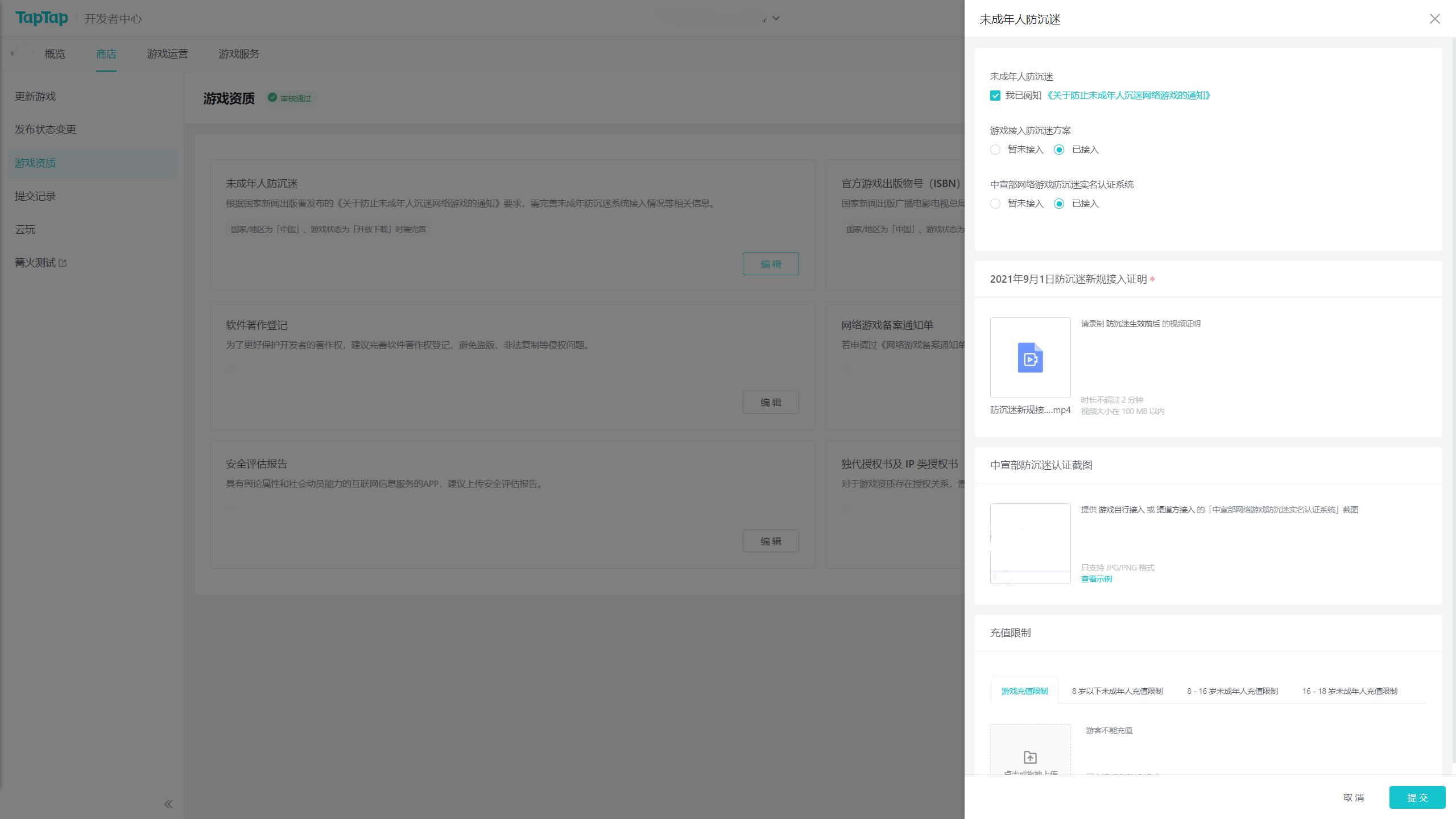Select 已接入 under 游戏接入防沉迷方案
1456x819 pixels.
(1059, 150)
